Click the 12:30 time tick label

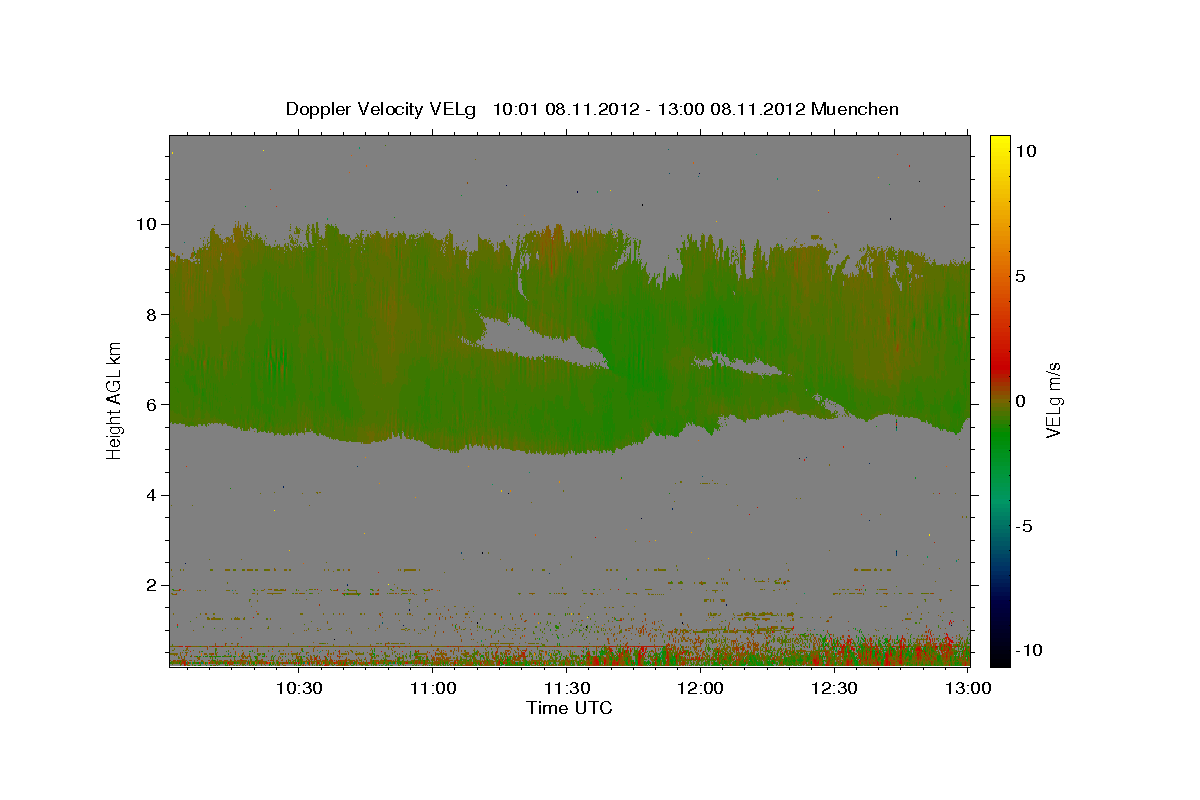(834, 688)
